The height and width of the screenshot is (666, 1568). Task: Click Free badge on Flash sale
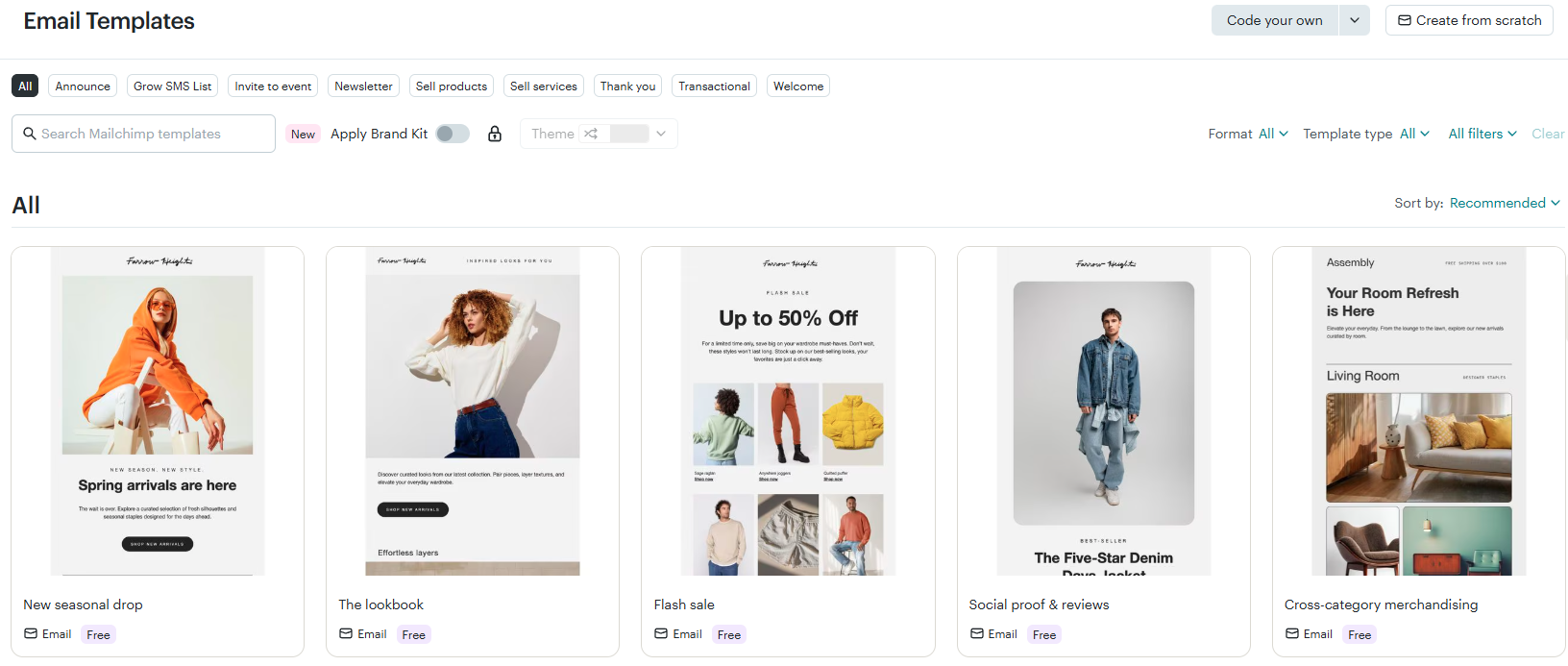point(729,634)
